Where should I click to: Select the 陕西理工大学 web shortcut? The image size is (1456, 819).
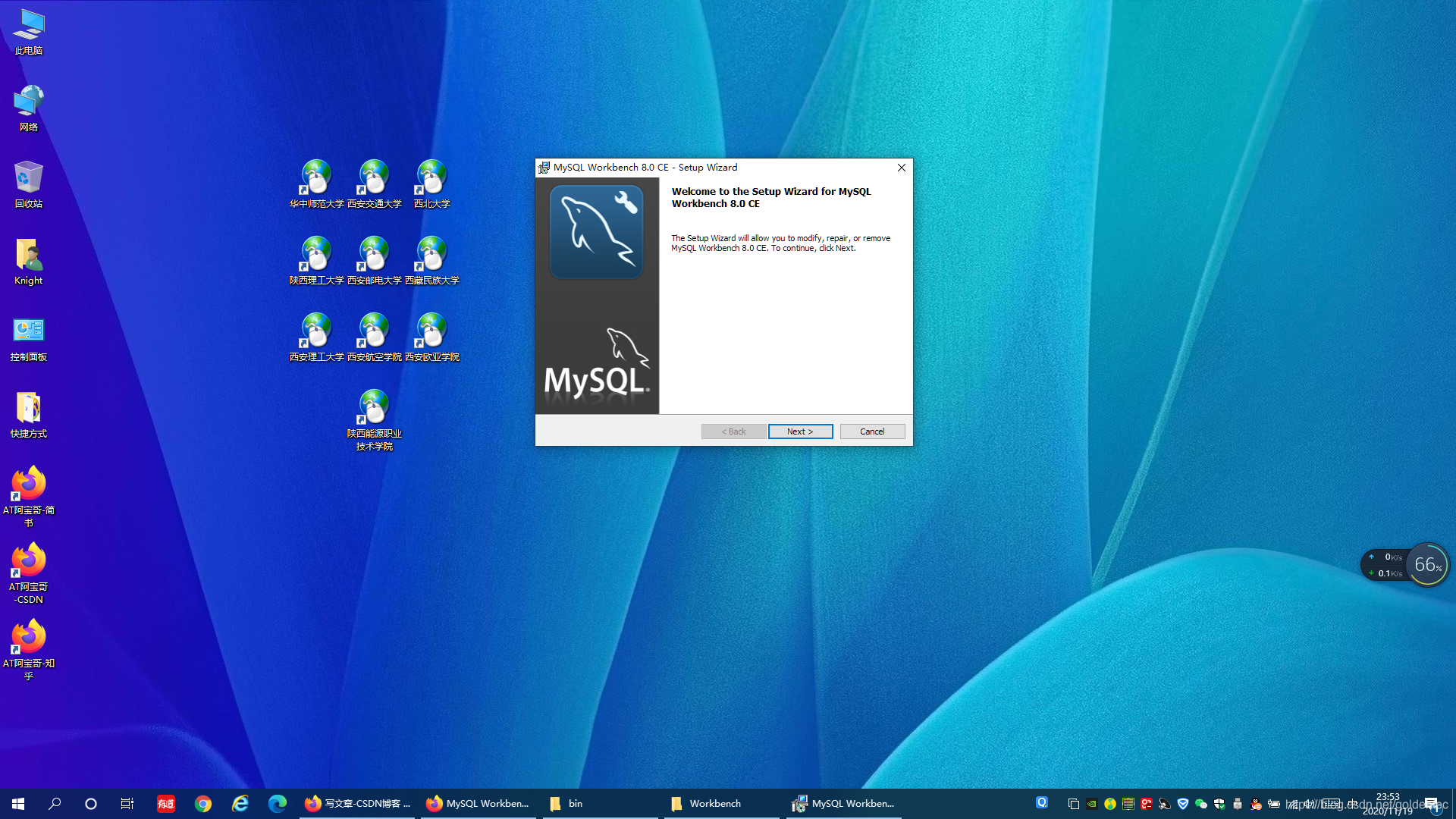click(x=317, y=261)
